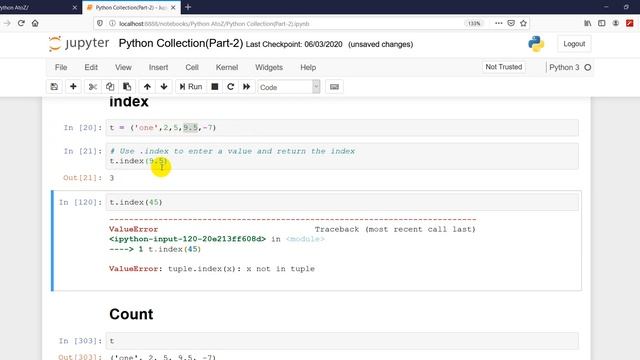Click the 133% zoom level indicator
This screenshot has height=360, width=640.
[474, 23]
